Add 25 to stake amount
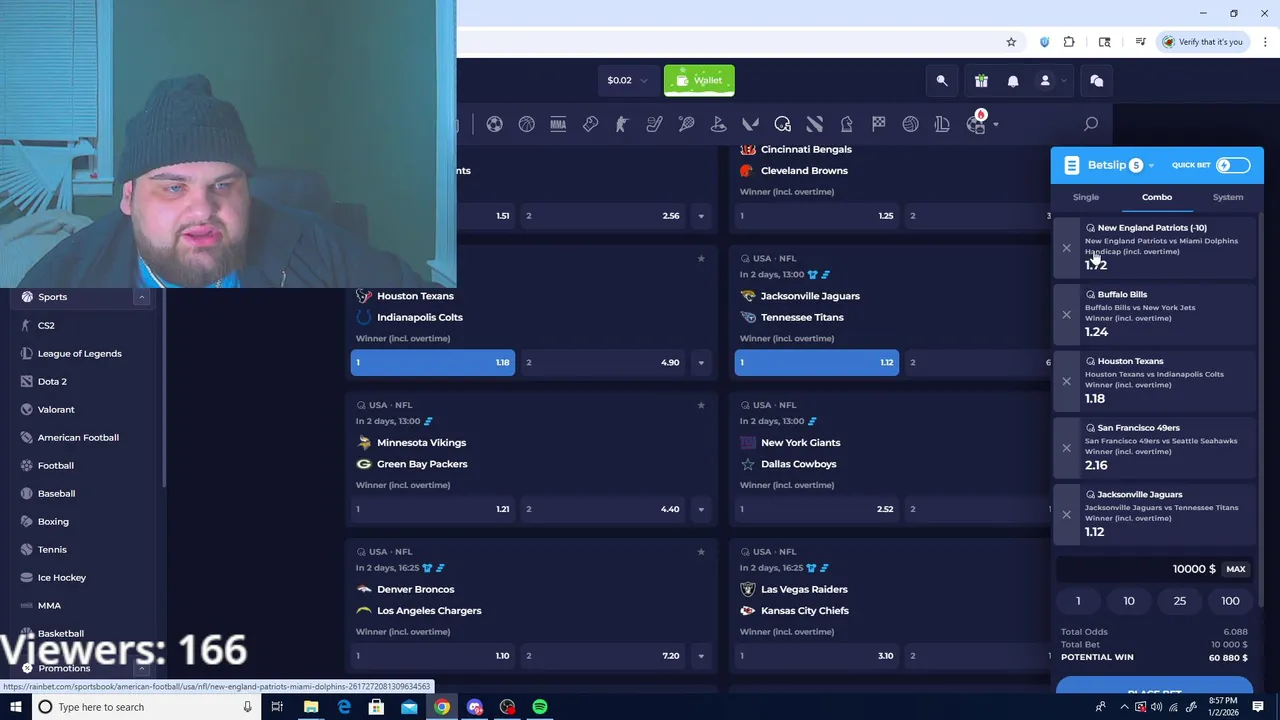This screenshot has width=1280, height=720. [1180, 601]
